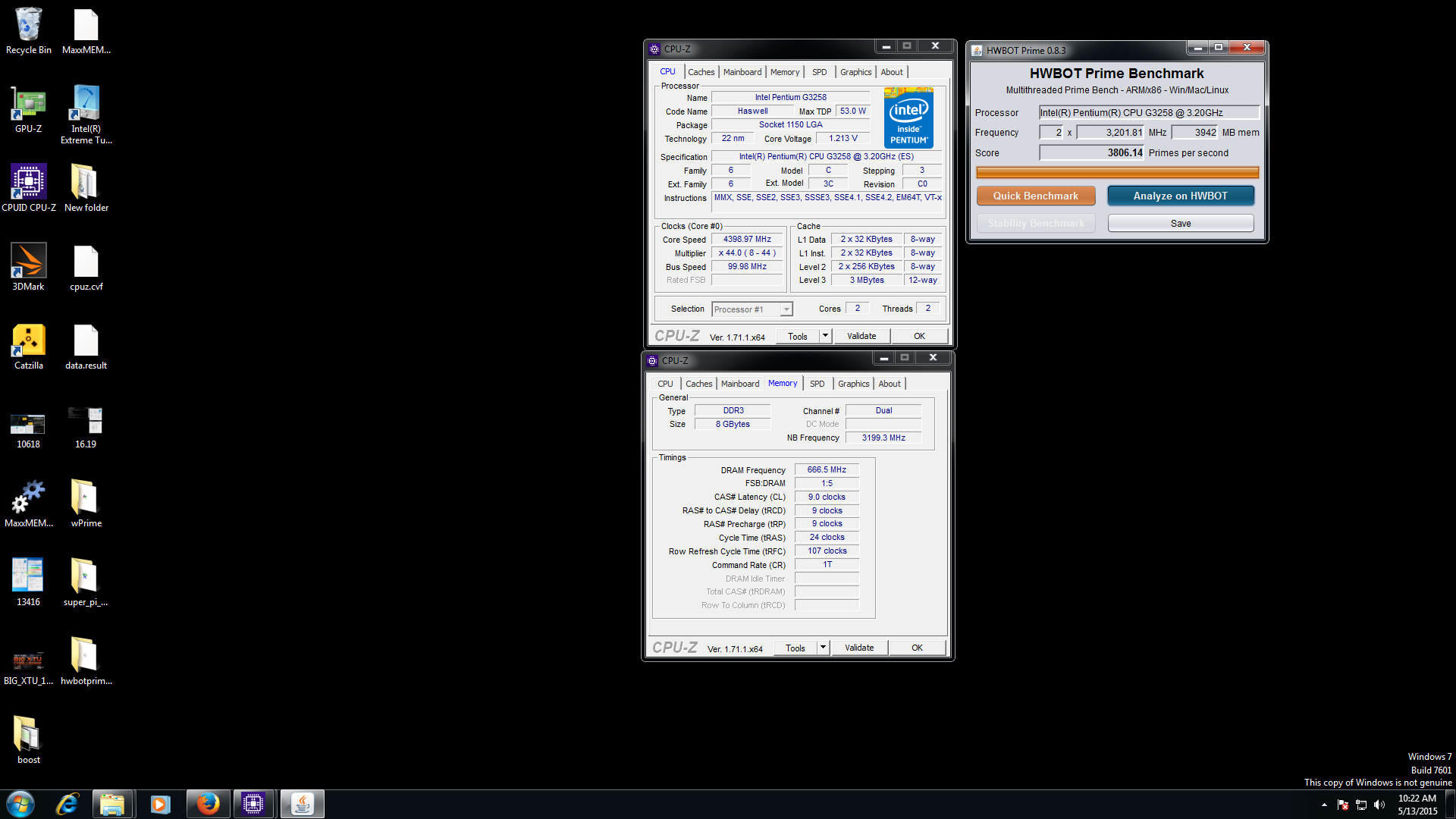Switch to CPU-Z taskbar button
The image size is (1456, 819).
pos(253,804)
